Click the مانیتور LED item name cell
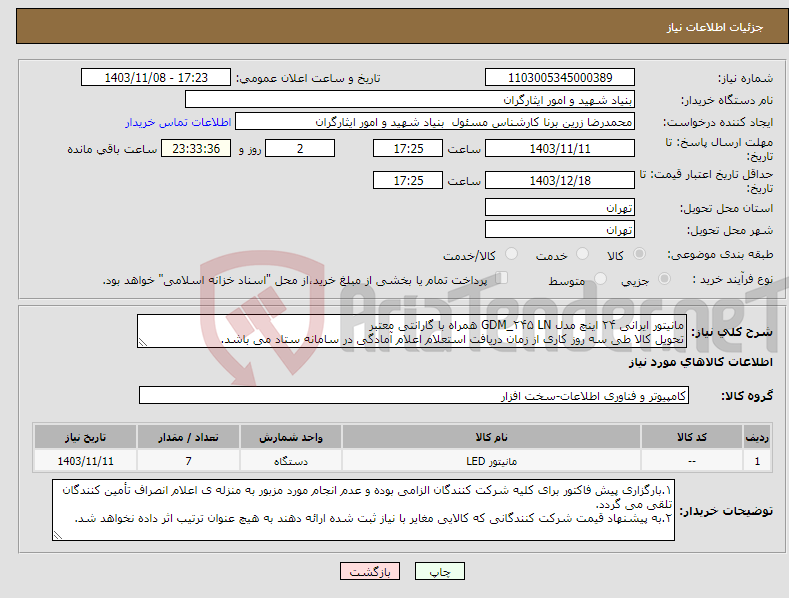 point(491,461)
